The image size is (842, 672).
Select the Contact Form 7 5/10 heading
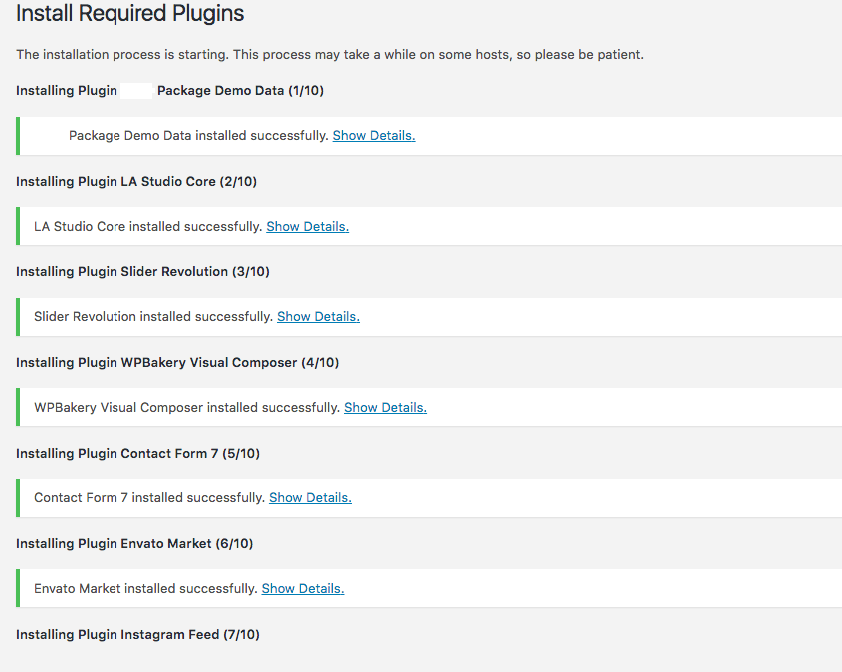137,453
